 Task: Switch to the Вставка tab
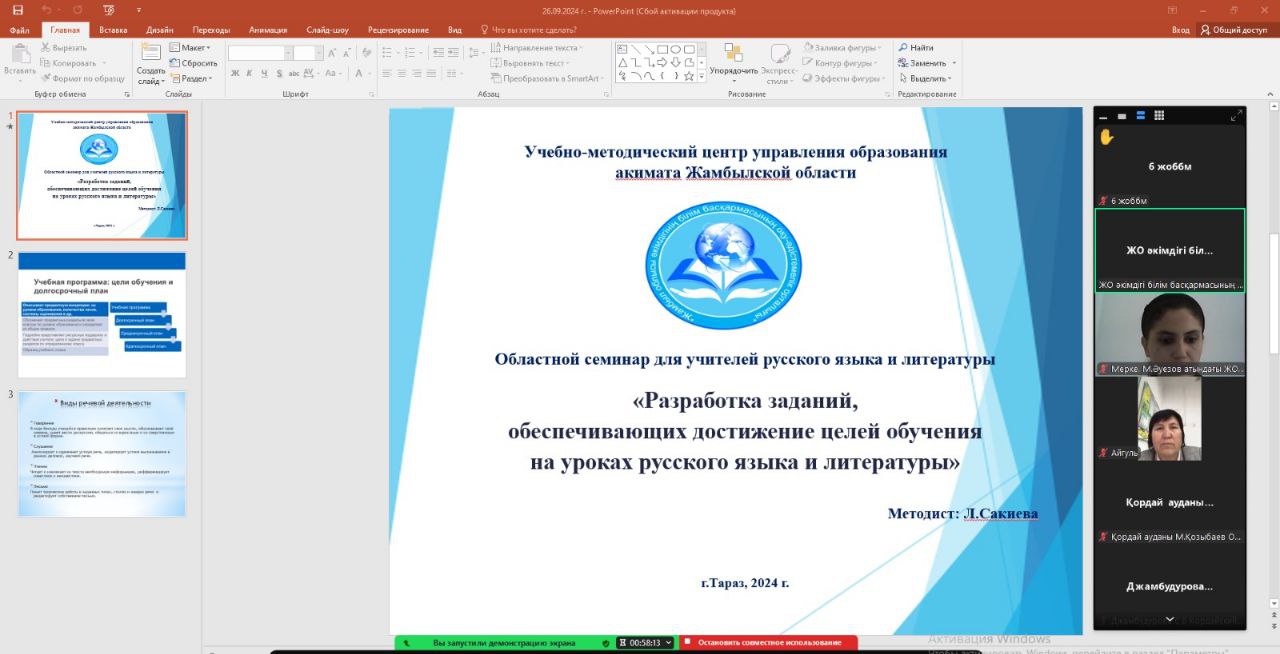113,30
